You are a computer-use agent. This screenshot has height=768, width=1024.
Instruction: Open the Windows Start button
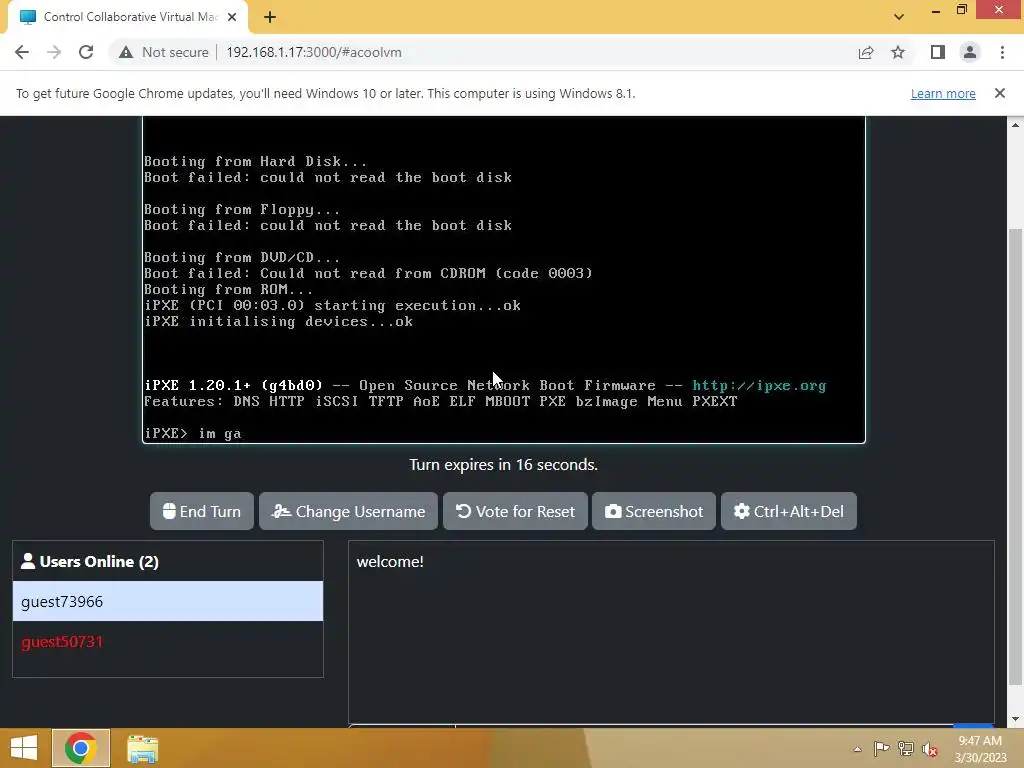tap(24, 748)
